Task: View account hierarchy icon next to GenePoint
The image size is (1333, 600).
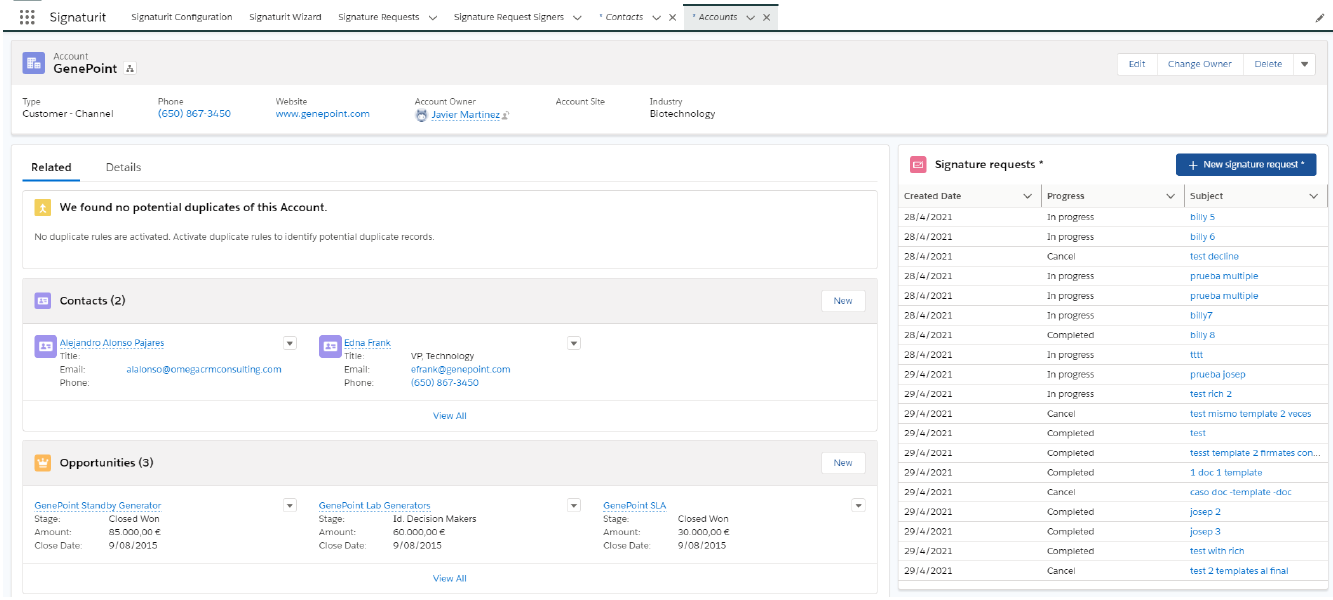Action: [131, 69]
